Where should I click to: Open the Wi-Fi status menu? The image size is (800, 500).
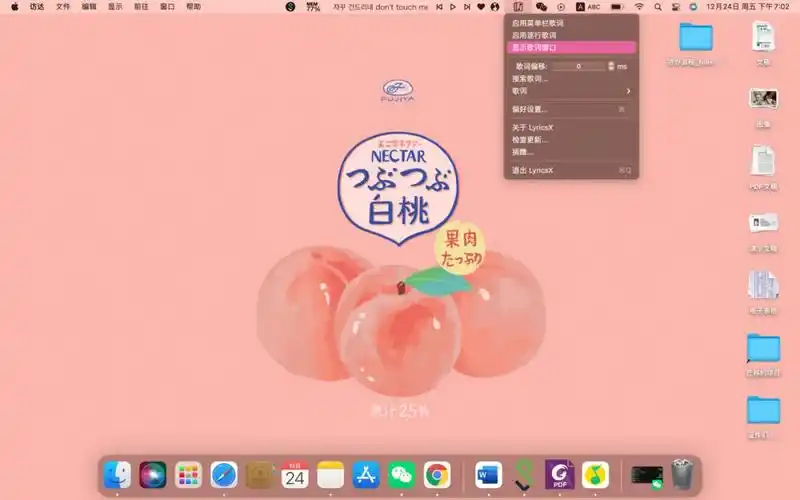pos(639,7)
